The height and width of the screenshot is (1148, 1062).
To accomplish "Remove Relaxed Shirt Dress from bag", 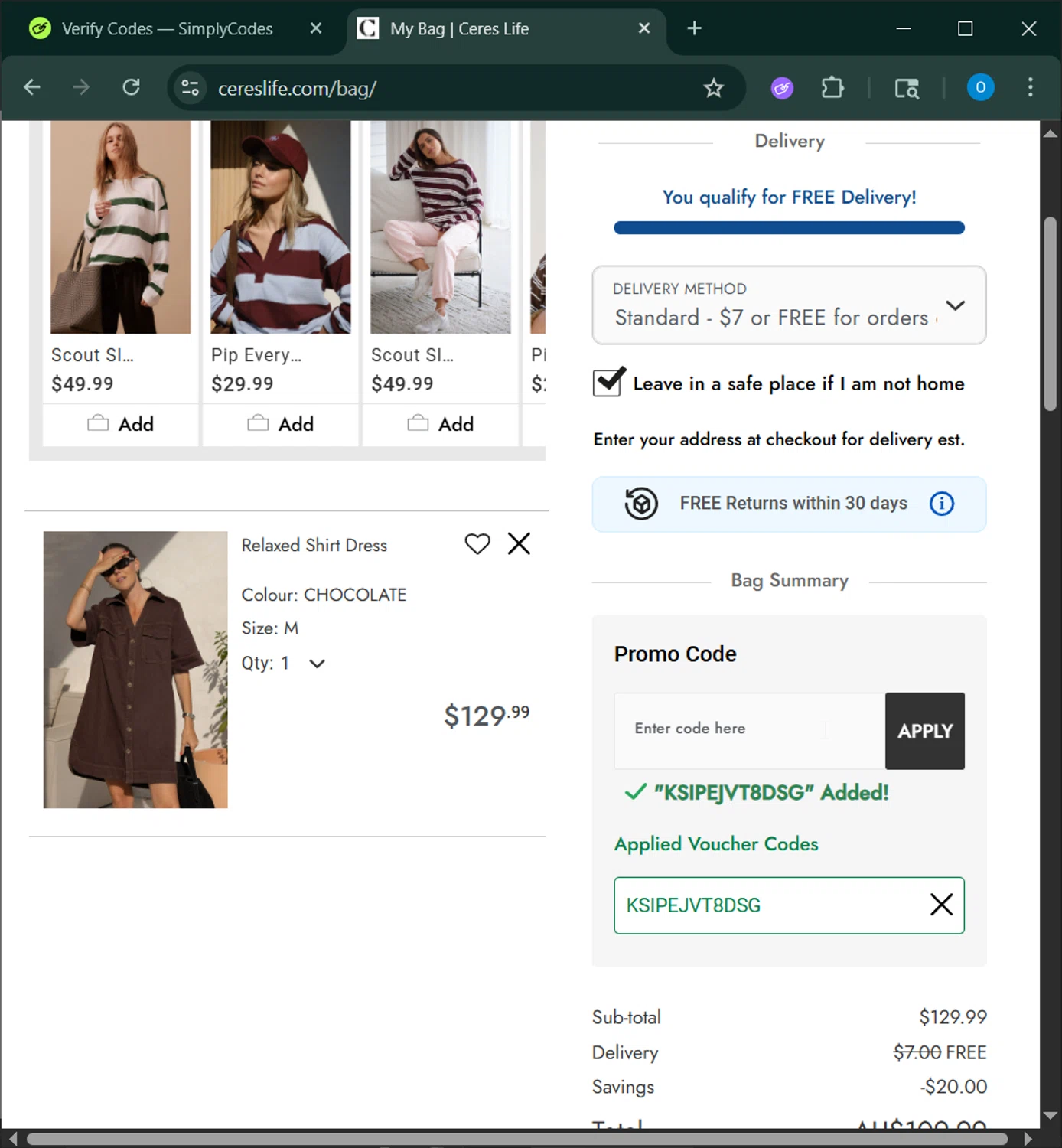I will pos(519,544).
